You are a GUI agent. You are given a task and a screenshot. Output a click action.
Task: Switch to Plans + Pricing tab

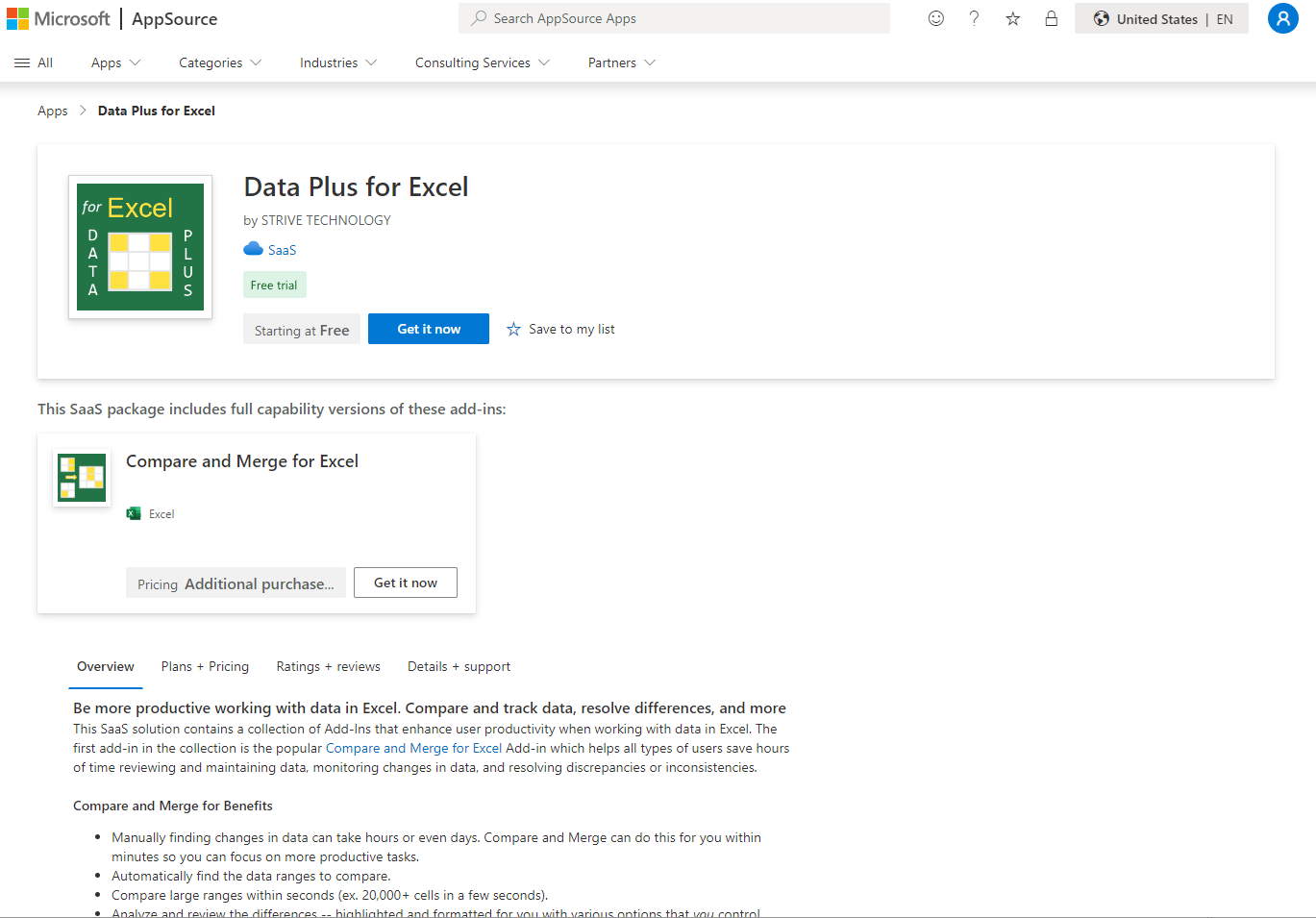tap(205, 666)
